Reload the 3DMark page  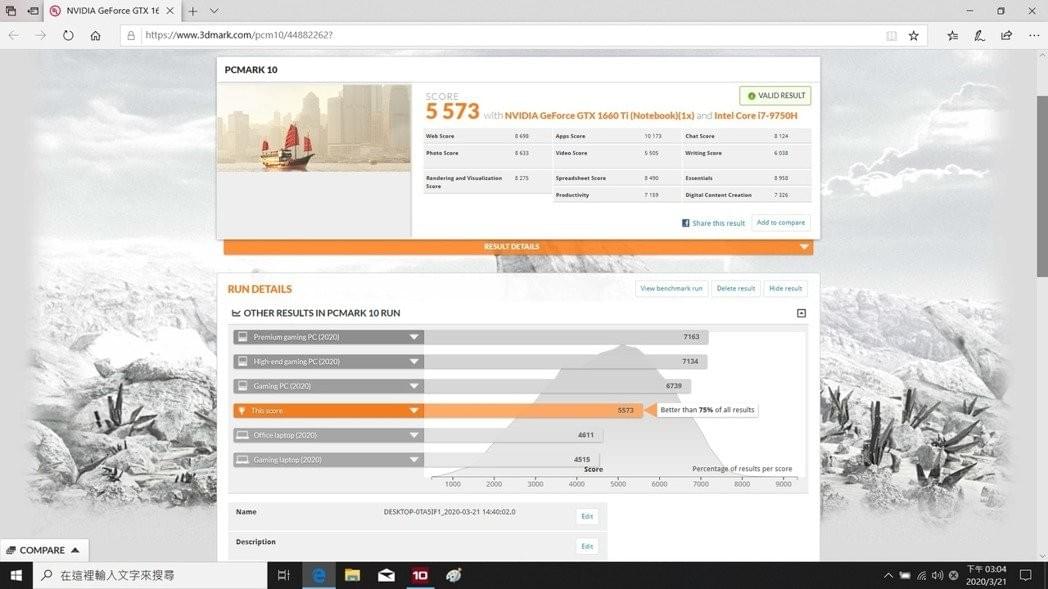point(68,35)
